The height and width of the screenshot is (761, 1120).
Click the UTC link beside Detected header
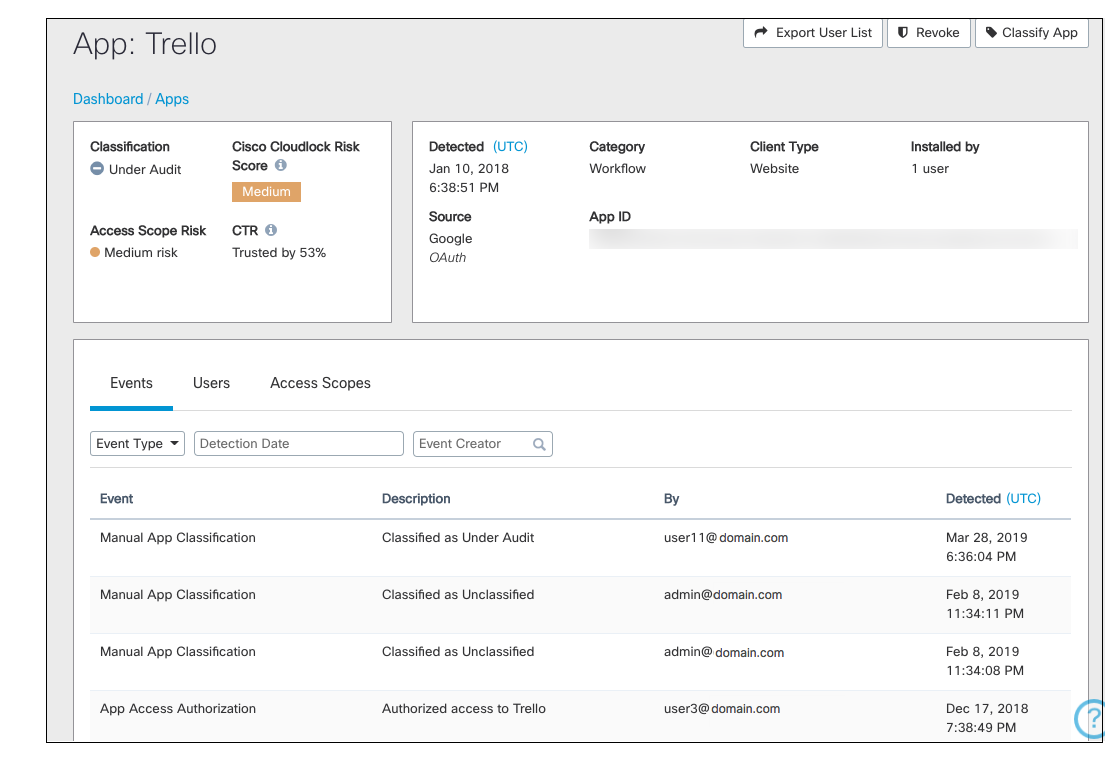[x=510, y=146]
